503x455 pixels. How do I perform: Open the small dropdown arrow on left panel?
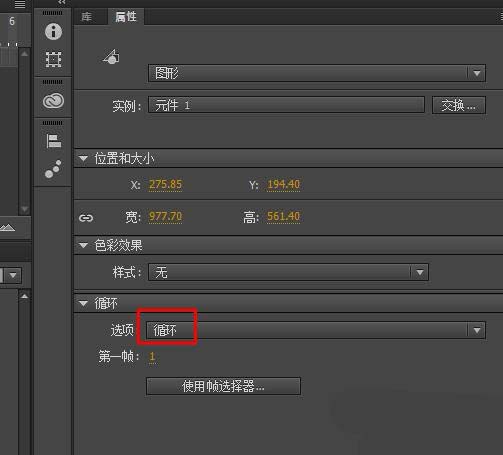[x=13, y=275]
